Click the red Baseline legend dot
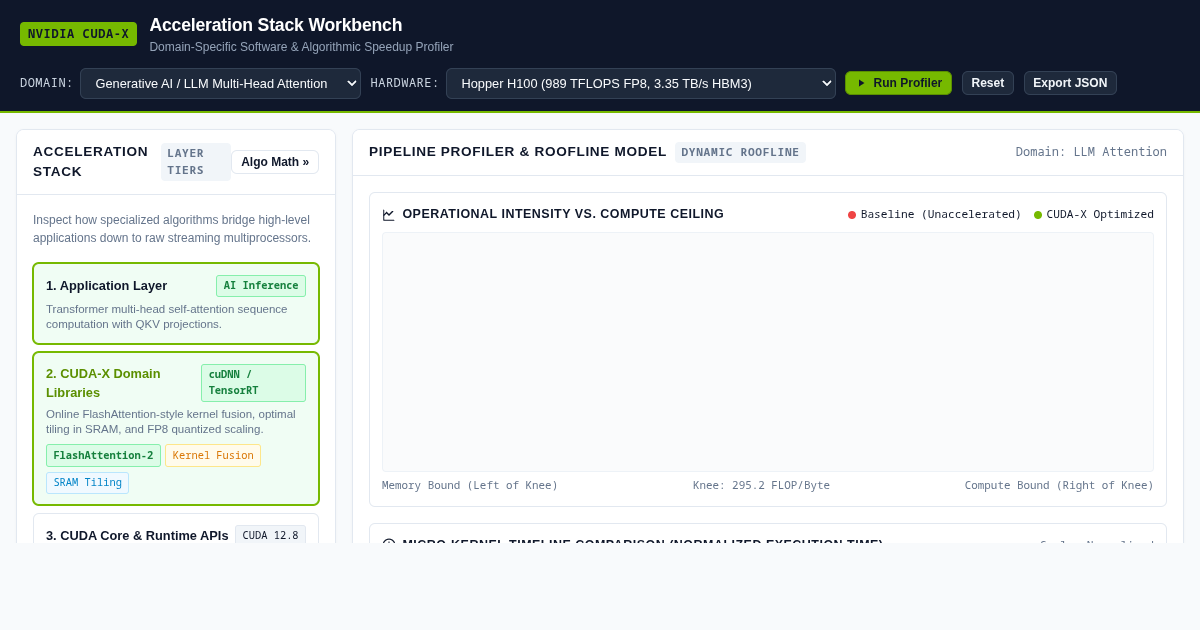The width and height of the screenshot is (1200, 630). pos(852,215)
